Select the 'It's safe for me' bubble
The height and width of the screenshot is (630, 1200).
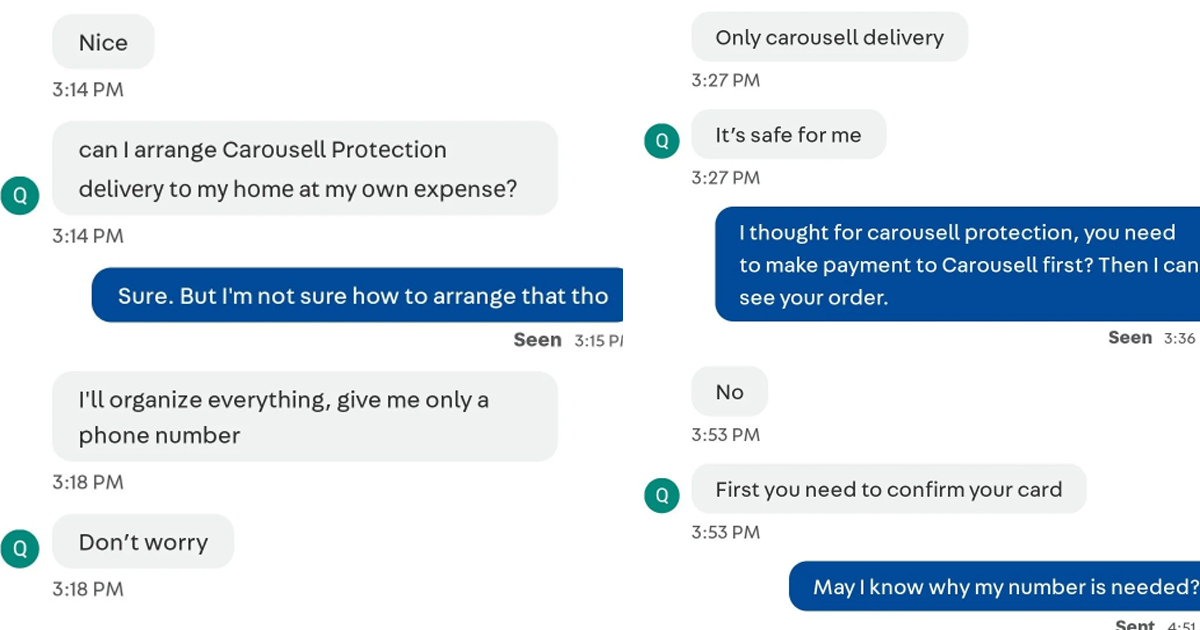tap(788, 133)
